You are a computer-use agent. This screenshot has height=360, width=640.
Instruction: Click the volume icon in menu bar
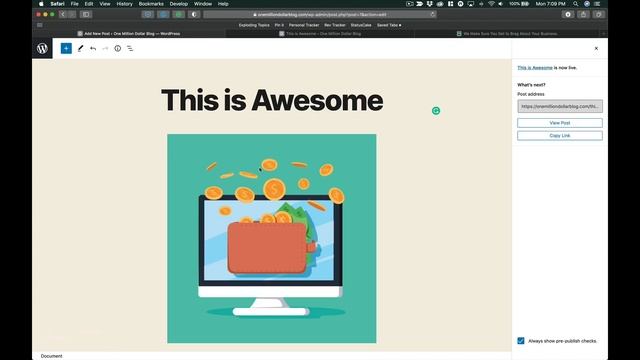[501, 4]
